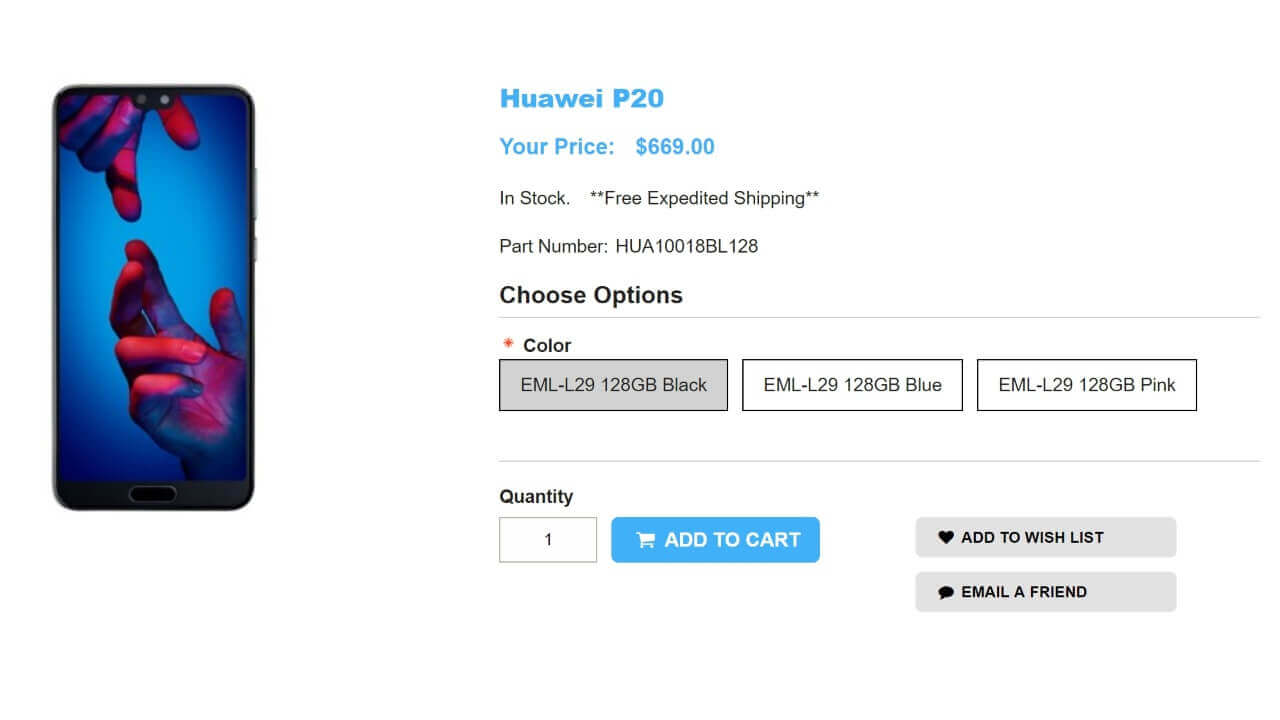Click the Quantity label
Image resolution: width=1280 pixels, height=720 pixels.
536,497
